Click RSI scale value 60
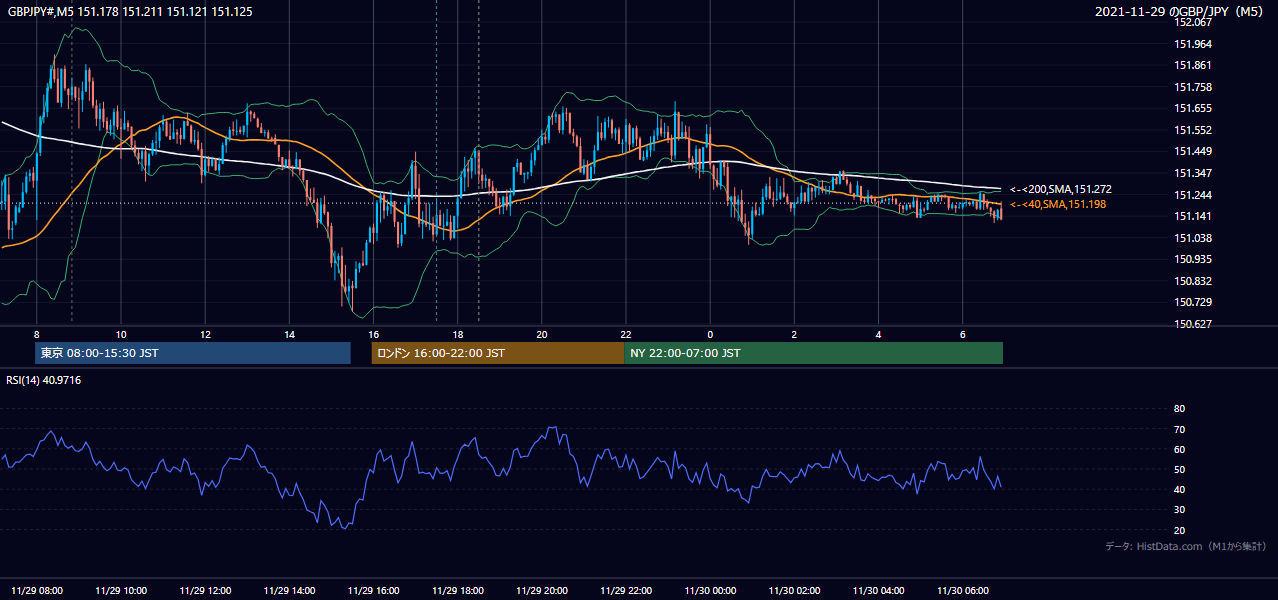Screen dimensions: 1278x600 tap(1179, 449)
